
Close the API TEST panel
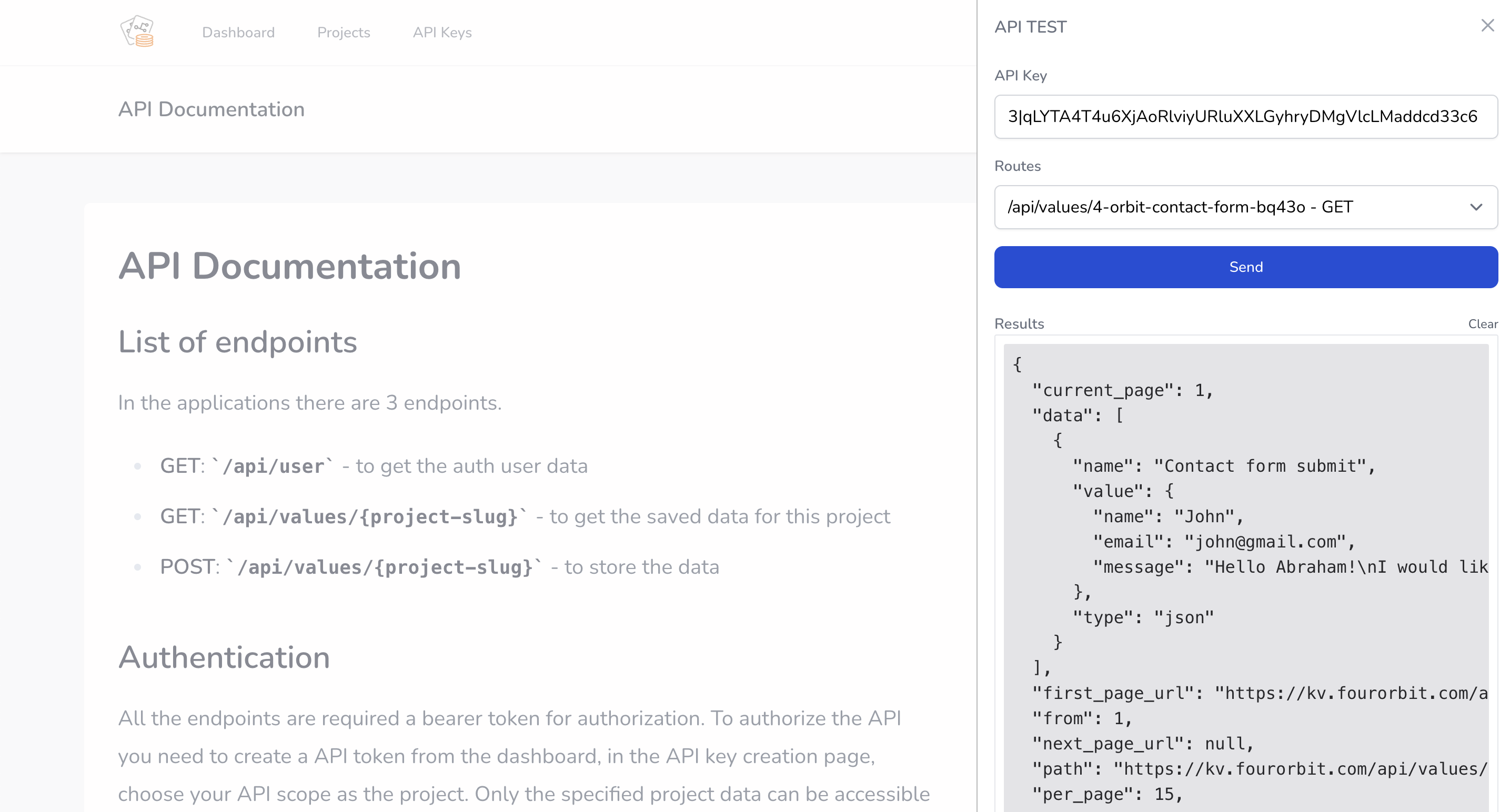[x=1488, y=25]
